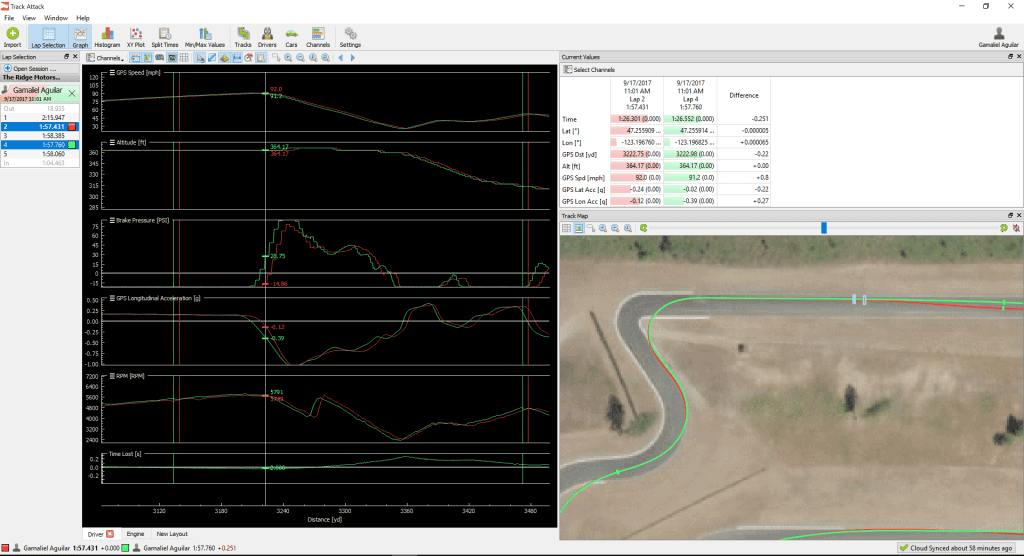The image size is (1024, 556).
Task: Open Brake Pressure graph channel menu
Action: point(112,220)
